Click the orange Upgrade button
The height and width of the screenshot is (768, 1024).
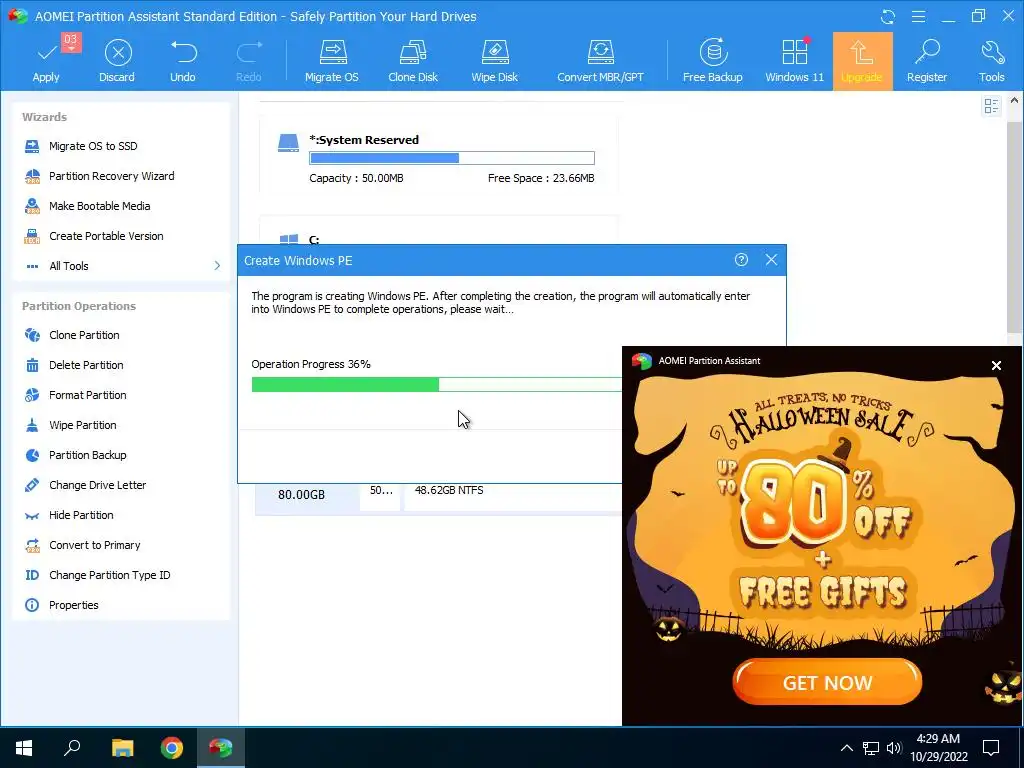point(862,61)
